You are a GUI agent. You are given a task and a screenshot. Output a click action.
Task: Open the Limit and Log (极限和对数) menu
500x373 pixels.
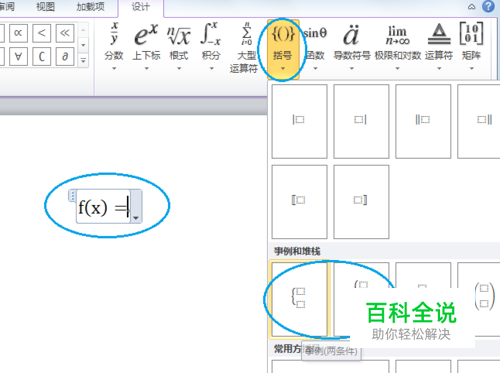pos(397,46)
